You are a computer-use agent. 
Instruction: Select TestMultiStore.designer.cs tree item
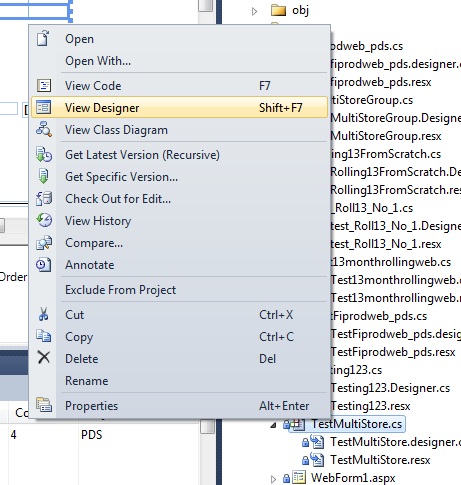coord(395,442)
